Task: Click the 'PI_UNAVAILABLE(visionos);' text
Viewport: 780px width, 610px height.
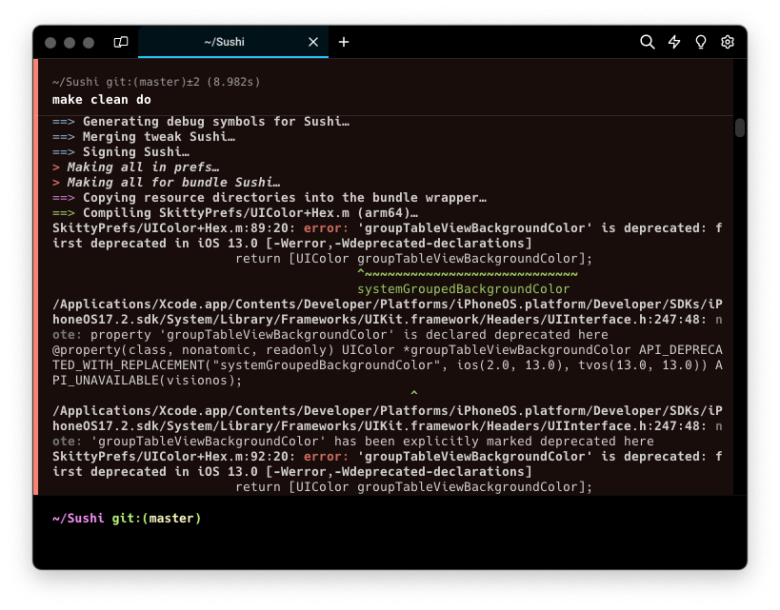Action: (147, 380)
